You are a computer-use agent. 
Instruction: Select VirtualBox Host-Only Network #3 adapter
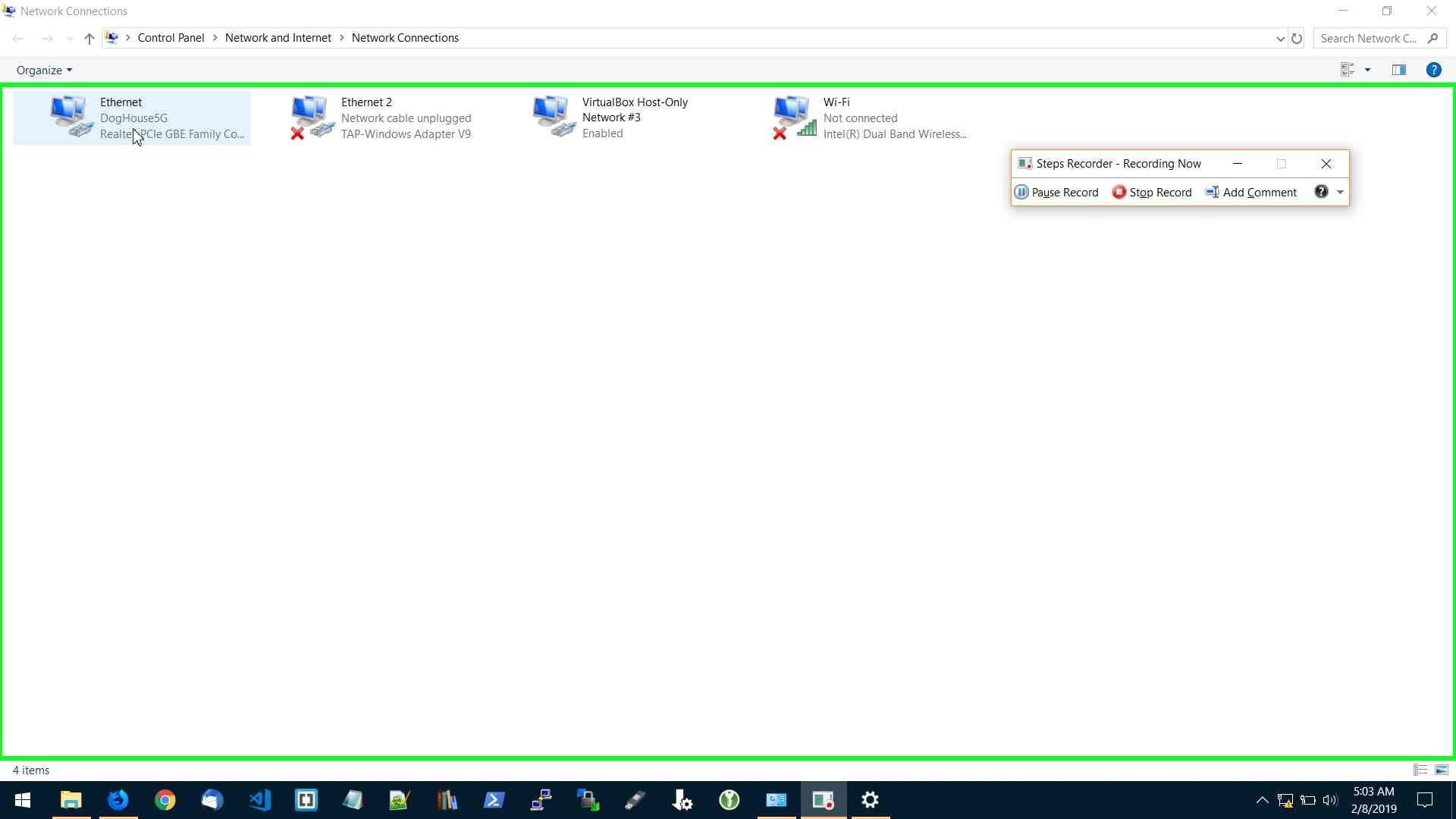pos(635,117)
